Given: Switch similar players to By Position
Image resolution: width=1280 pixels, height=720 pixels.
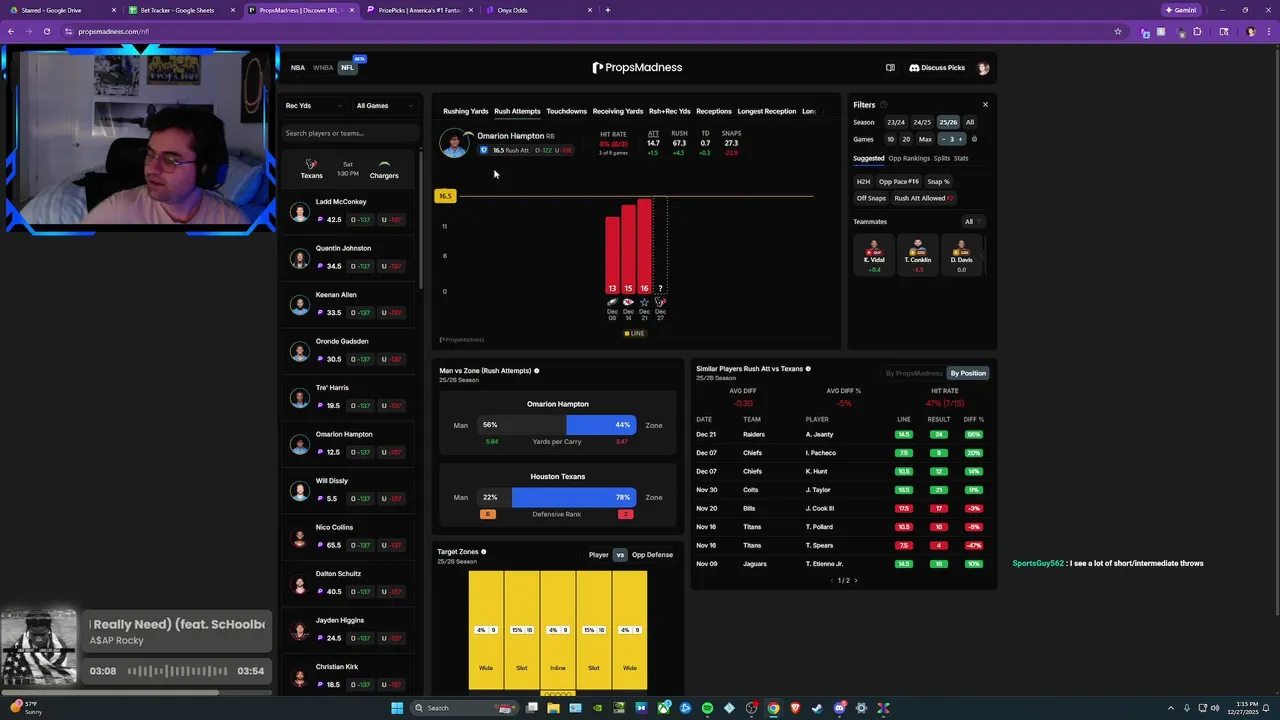Looking at the screenshot, I should tap(968, 373).
